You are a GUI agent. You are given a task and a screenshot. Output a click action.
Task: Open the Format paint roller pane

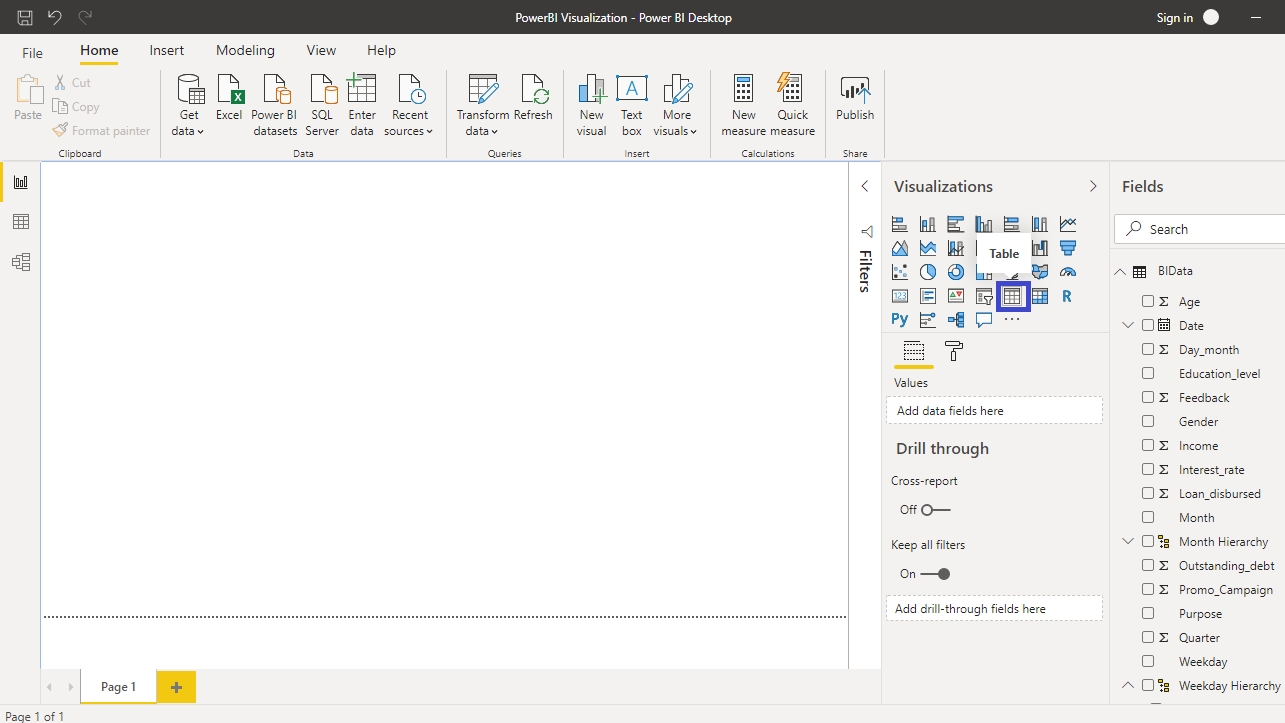pyautogui.click(x=953, y=351)
